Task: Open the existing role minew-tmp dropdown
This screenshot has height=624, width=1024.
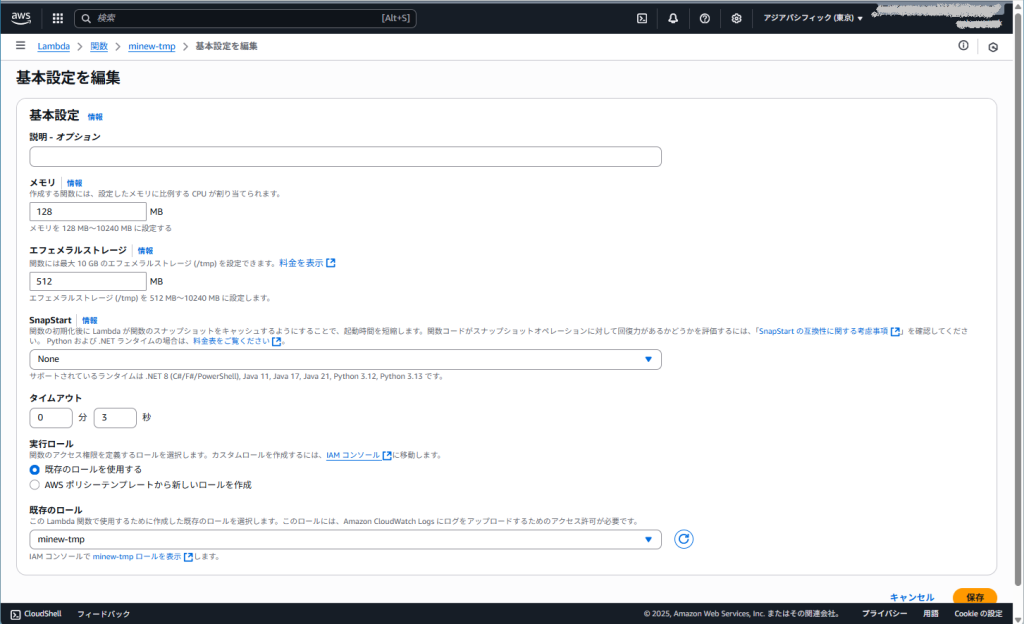Action: (x=345, y=540)
